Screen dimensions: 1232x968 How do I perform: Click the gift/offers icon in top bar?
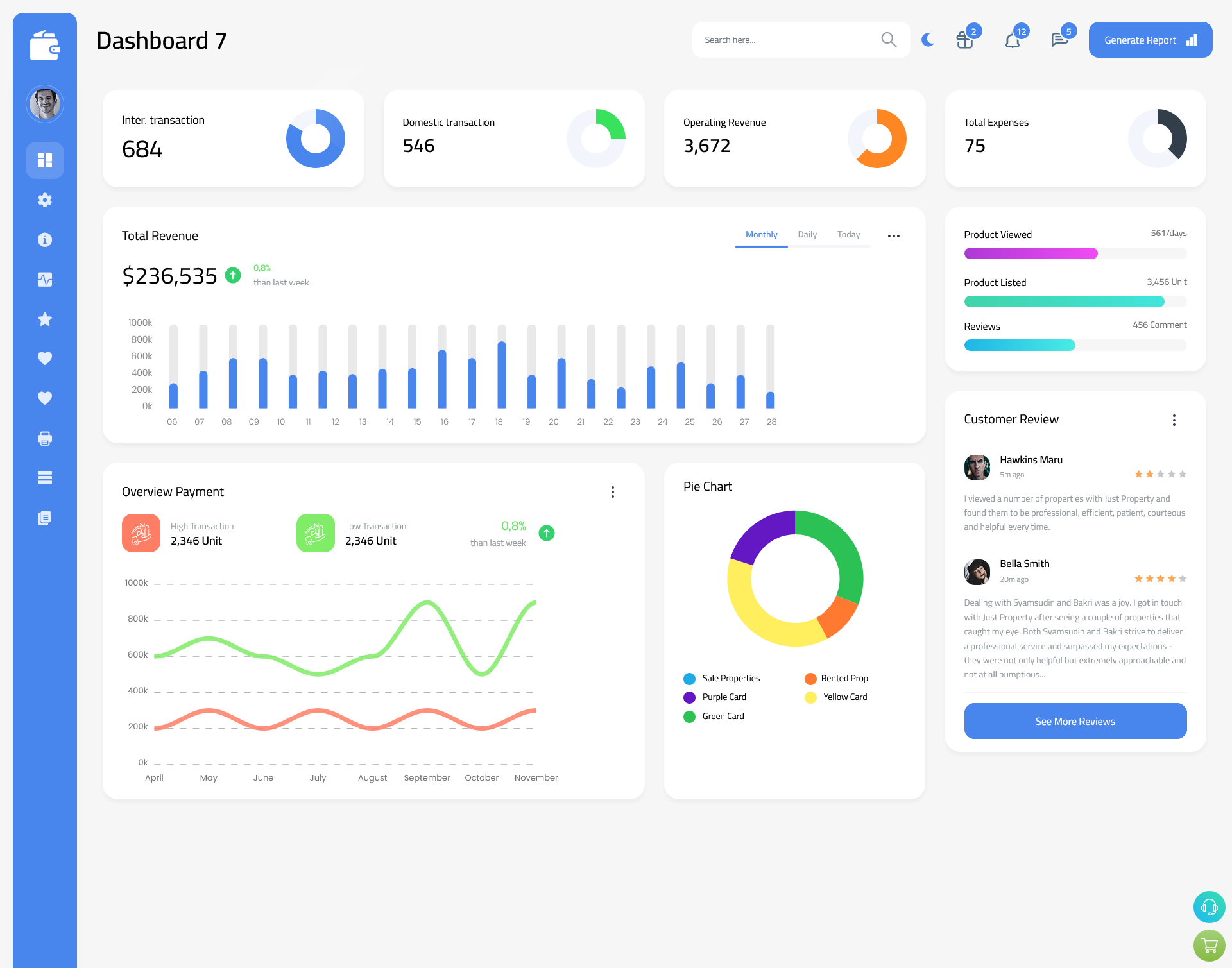[963, 40]
